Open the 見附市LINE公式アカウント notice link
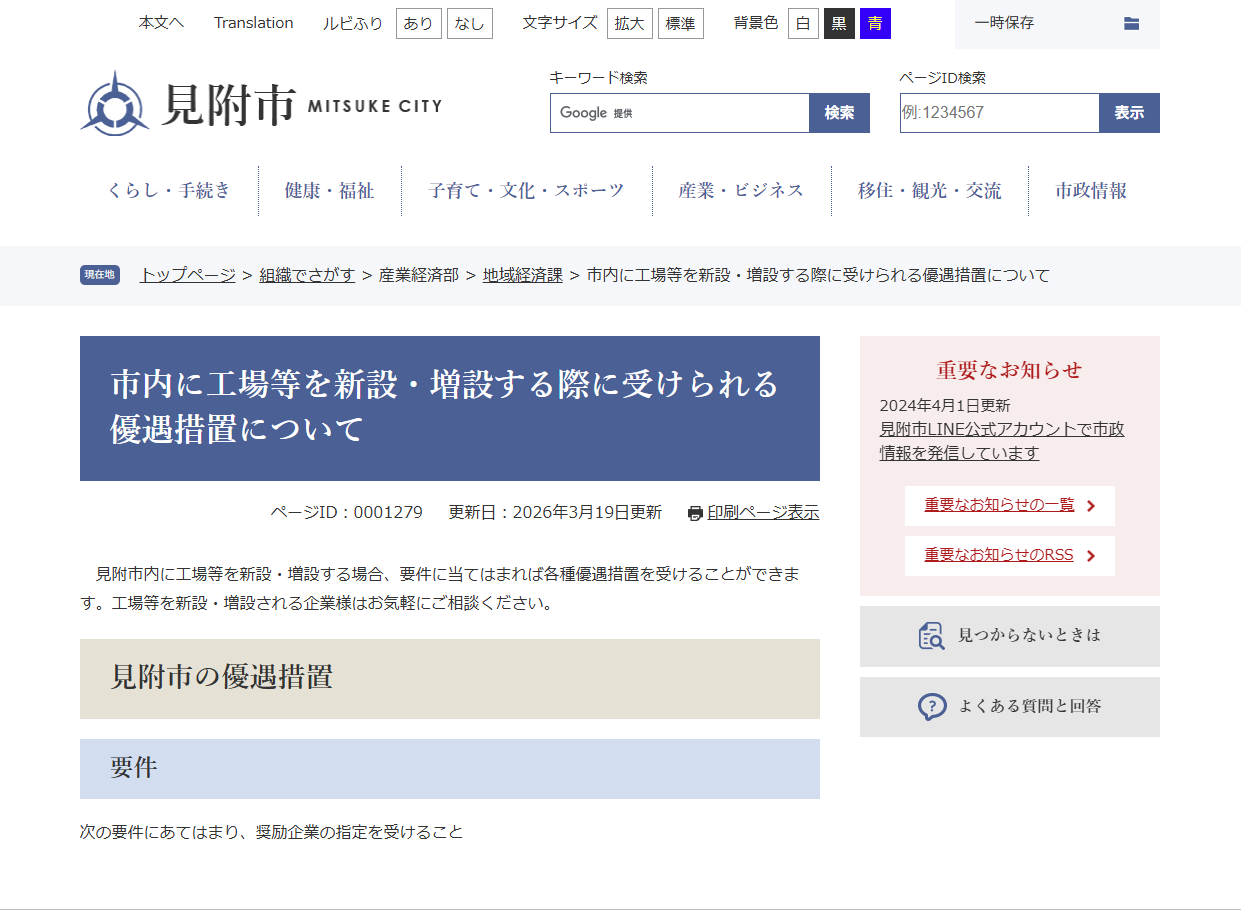Viewport: 1241px width, 910px height. point(1002,441)
